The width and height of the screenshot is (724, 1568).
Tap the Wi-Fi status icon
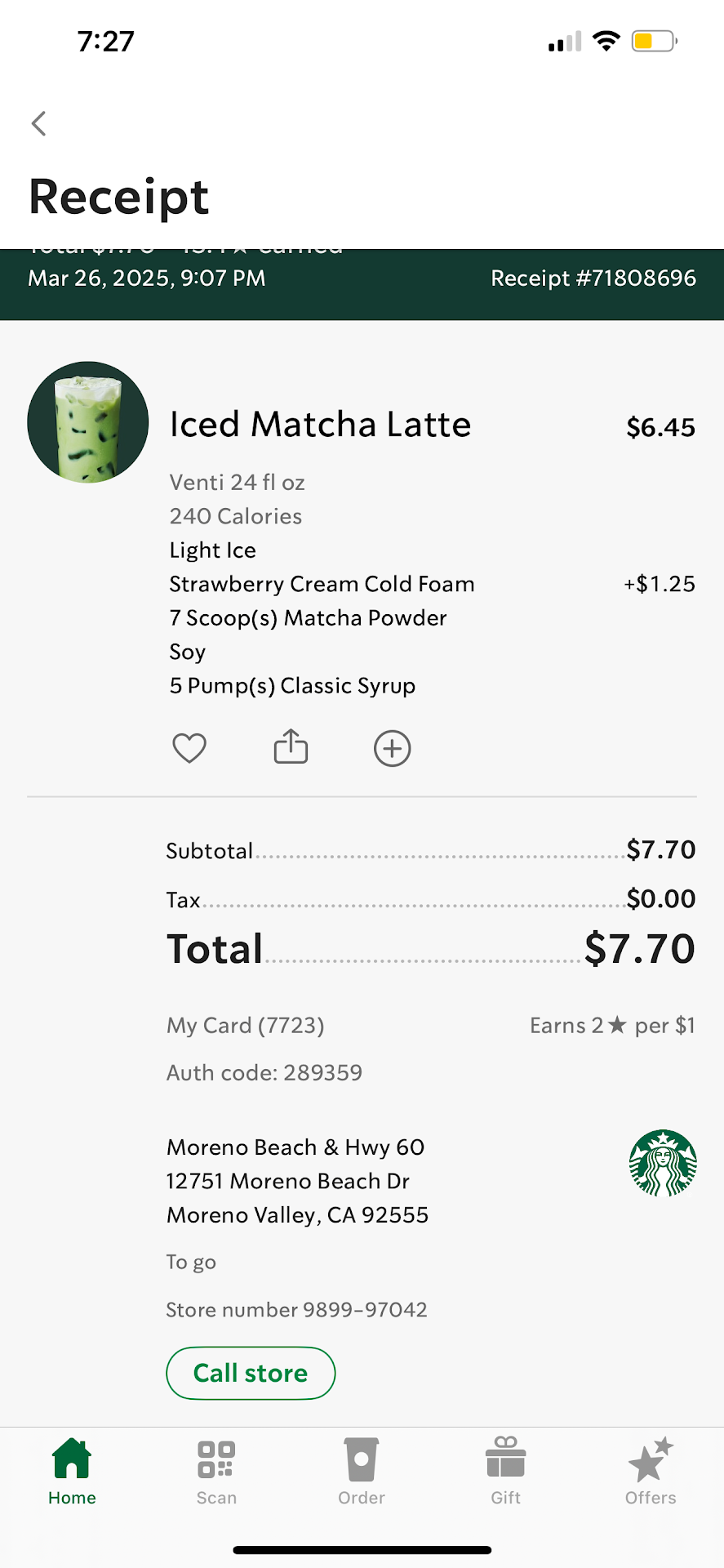(606, 41)
